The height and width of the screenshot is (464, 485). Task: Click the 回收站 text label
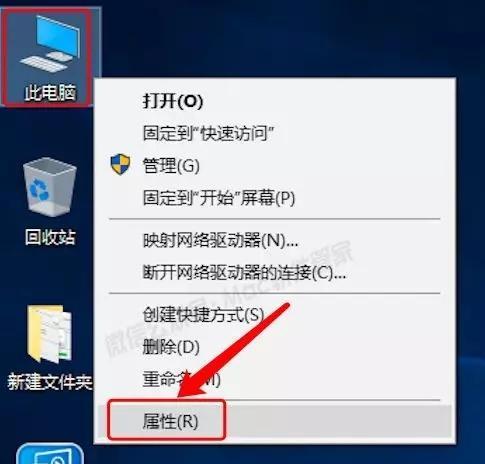point(50,237)
